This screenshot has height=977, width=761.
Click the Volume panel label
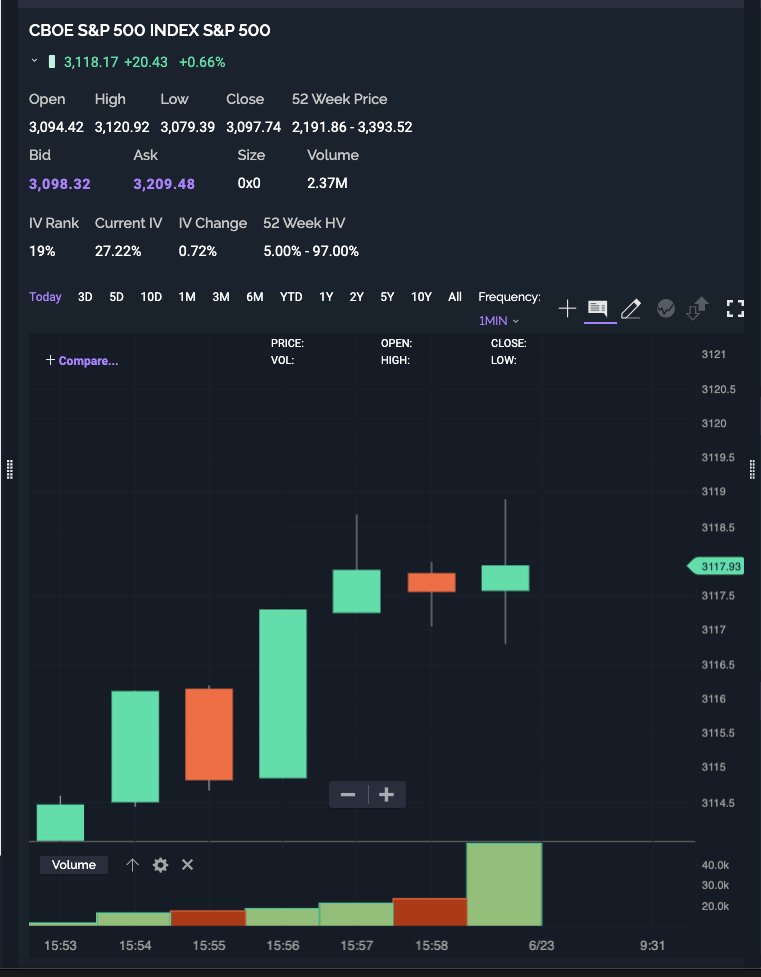point(74,865)
